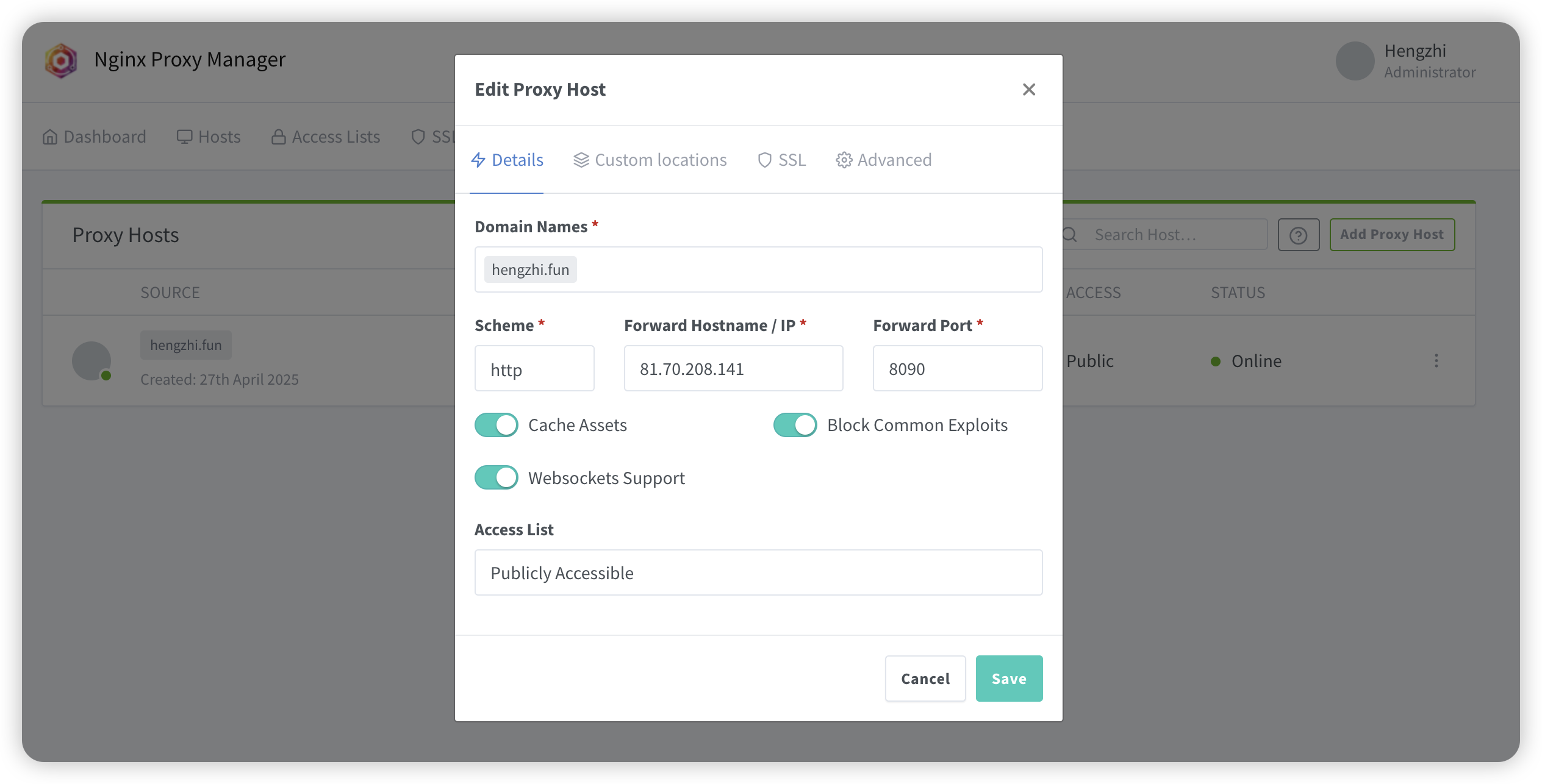Click the Save button
The height and width of the screenshot is (784, 1542).
click(1009, 679)
